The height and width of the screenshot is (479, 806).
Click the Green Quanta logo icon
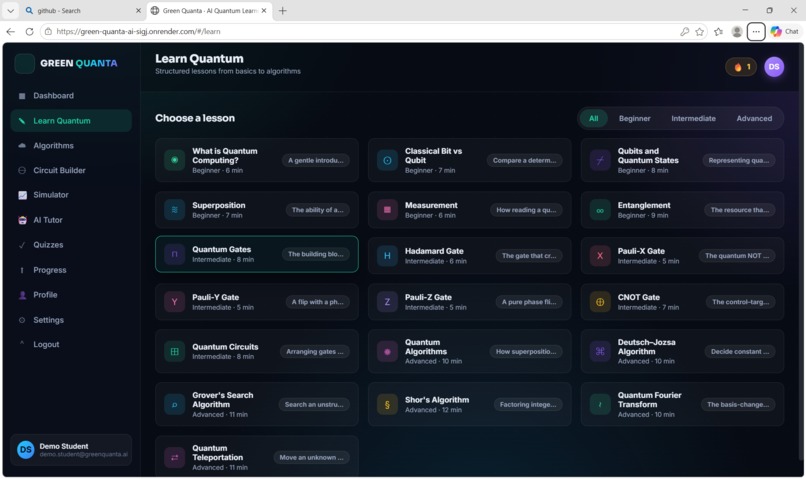24,63
